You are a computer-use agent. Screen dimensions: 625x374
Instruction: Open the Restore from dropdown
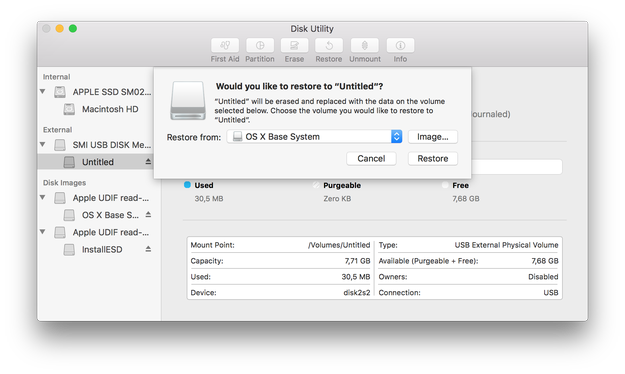click(x=314, y=137)
